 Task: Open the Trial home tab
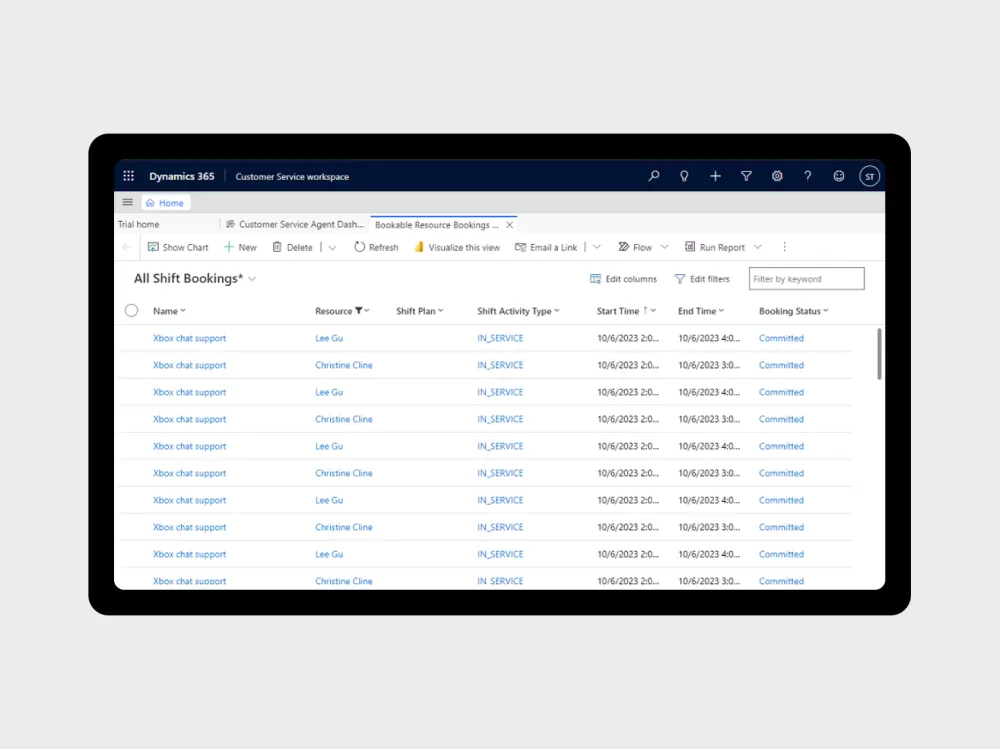[138, 225]
